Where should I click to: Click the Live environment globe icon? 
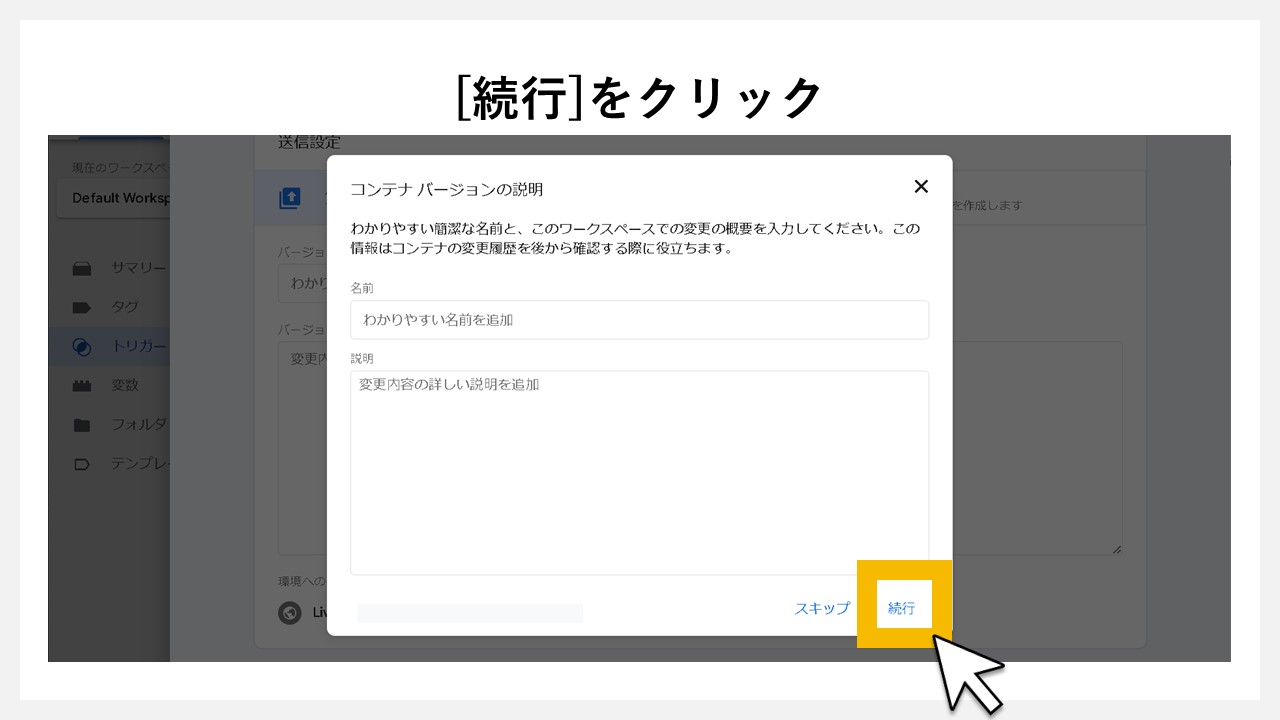pos(290,613)
